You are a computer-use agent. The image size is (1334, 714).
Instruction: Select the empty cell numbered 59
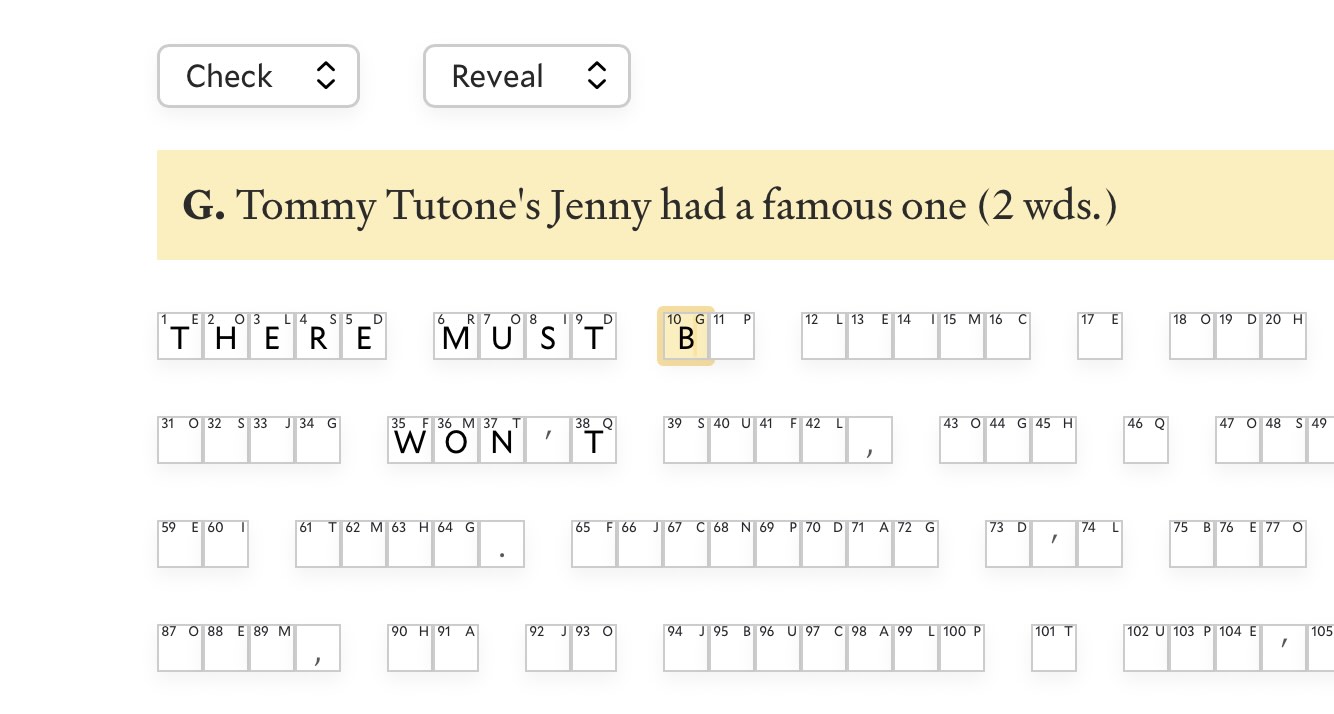tap(179, 543)
